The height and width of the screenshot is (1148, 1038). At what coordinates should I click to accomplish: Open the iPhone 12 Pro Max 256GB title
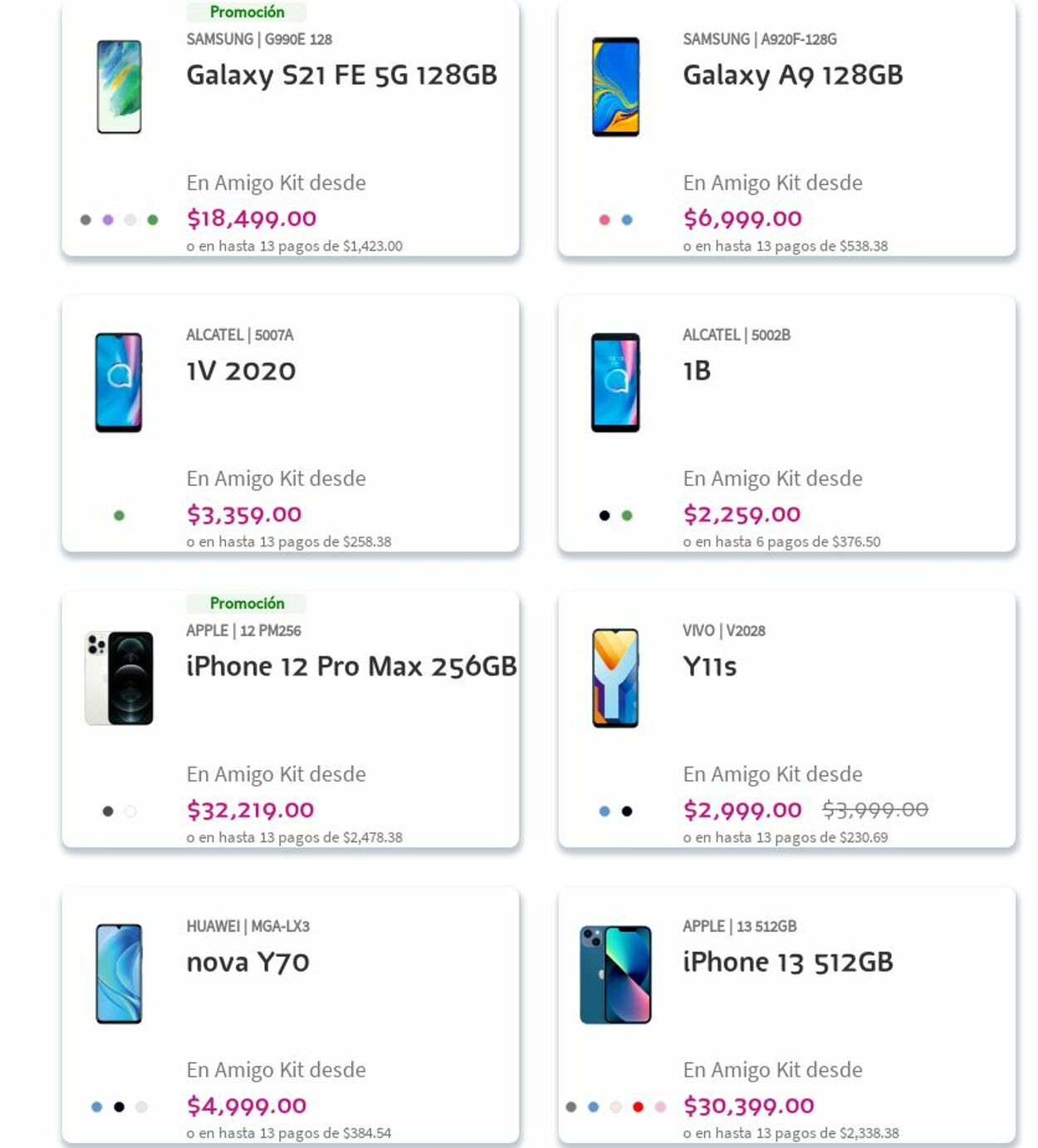tap(351, 666)
